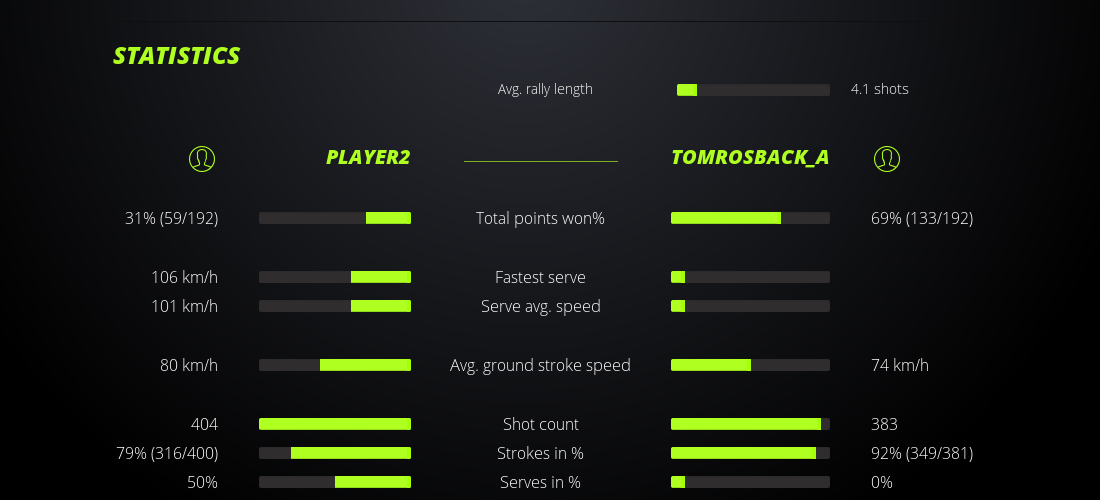Click TOMROSBACK_A's Total points won bar
This screenshot has height=500, width=1100.
750,218
